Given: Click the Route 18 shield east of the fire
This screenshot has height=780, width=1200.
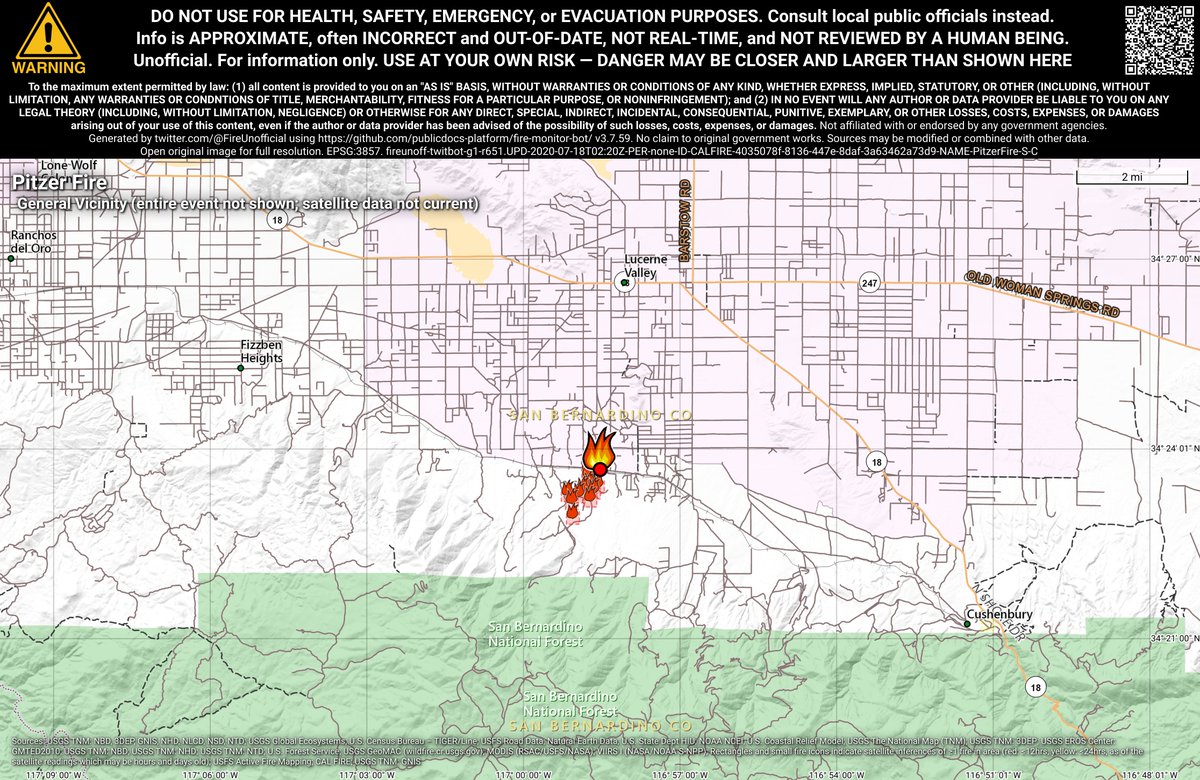Looking at the screenshot, I should pos(876,461).
